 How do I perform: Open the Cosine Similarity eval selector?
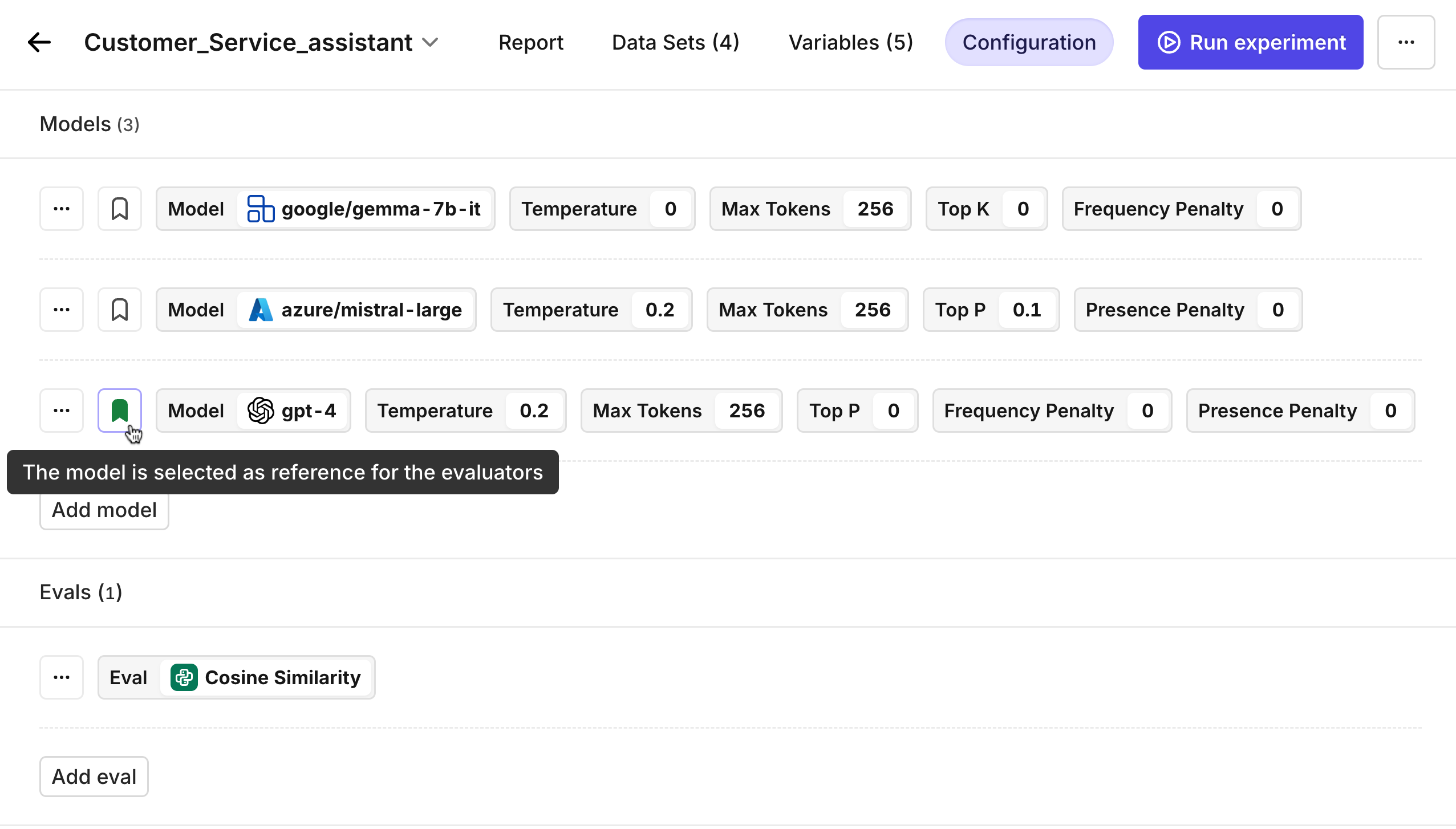[x=266, y=677]
